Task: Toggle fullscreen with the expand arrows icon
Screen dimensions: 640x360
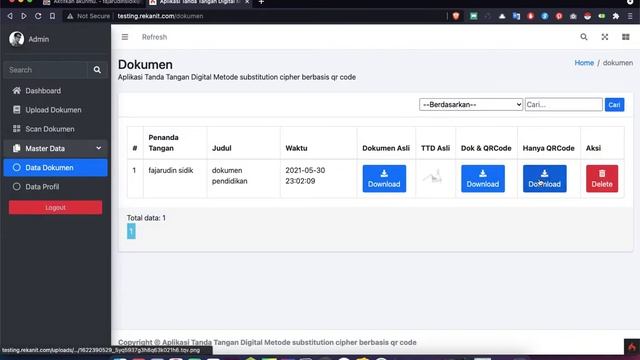Action: point(605,37)
